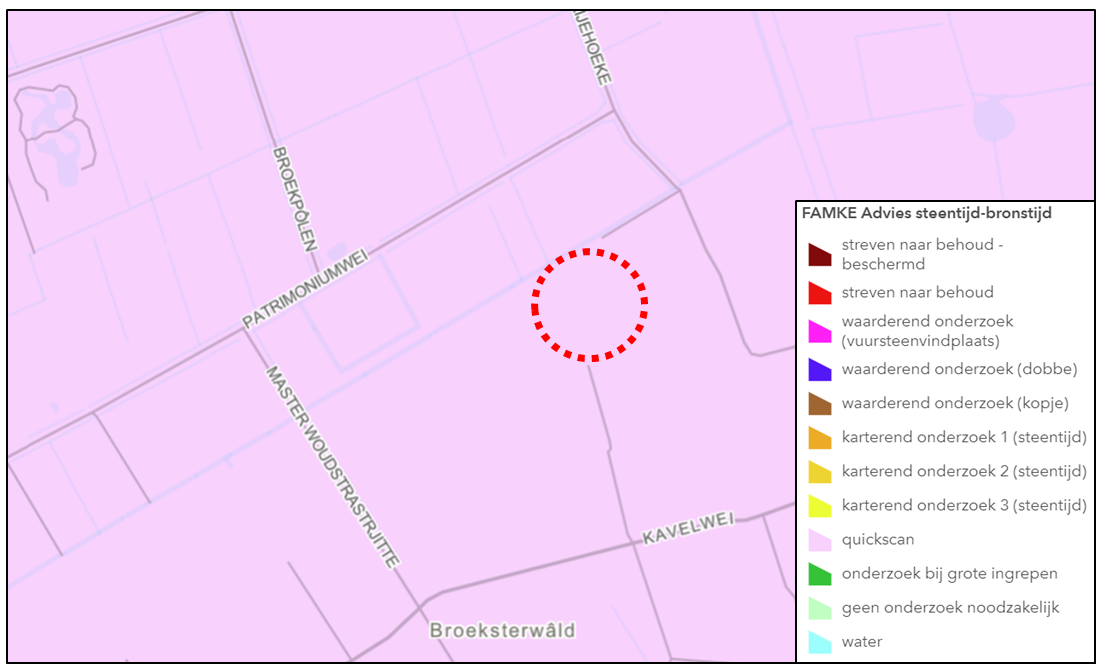The width and height of the screenshot is (1106, 669).
Task: Select 'karterend onderzoek 1 (steentijd)' label
Action: (964, 437)
